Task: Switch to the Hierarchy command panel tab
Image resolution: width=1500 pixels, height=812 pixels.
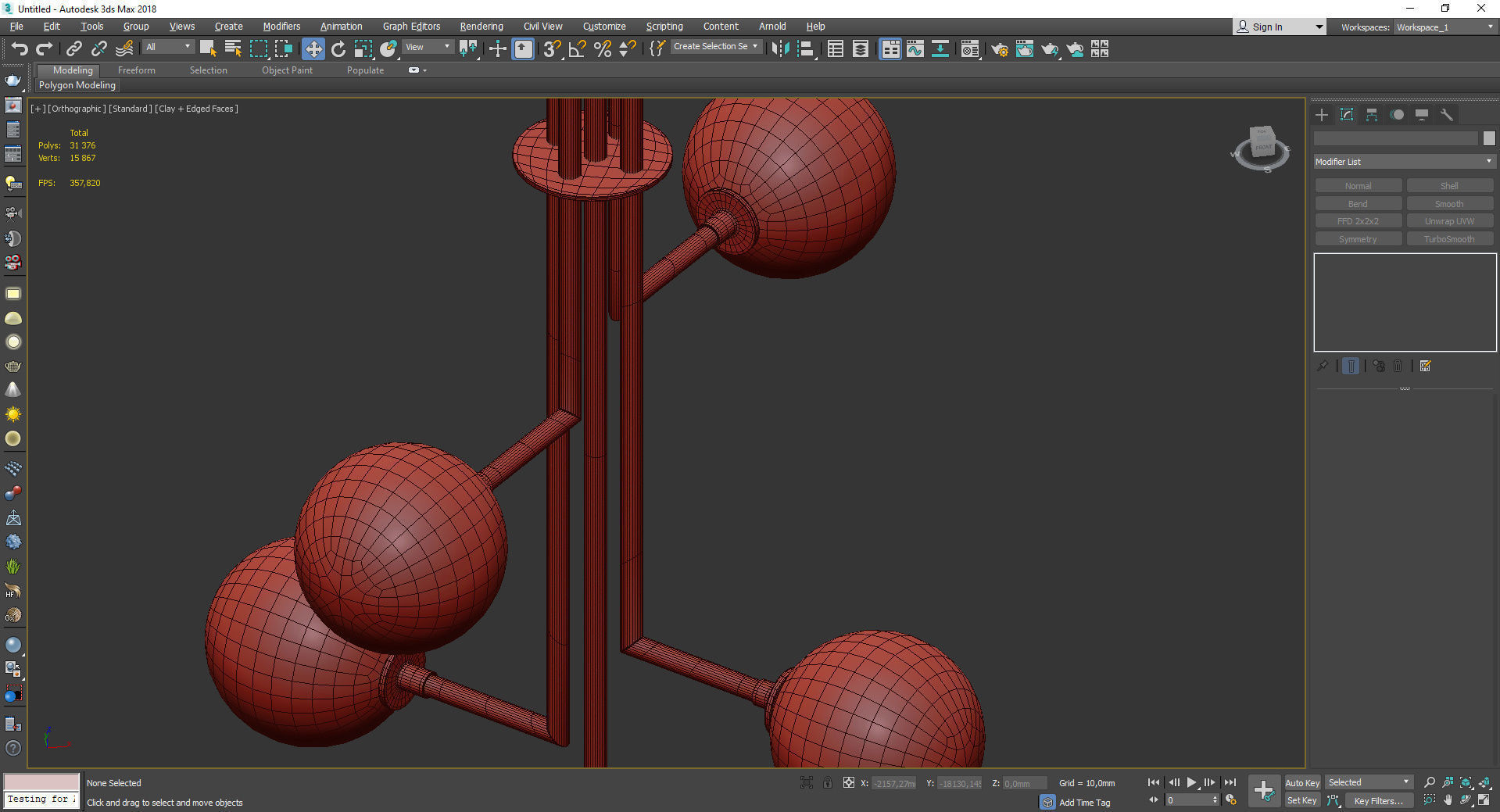Action: (1372, 115)
